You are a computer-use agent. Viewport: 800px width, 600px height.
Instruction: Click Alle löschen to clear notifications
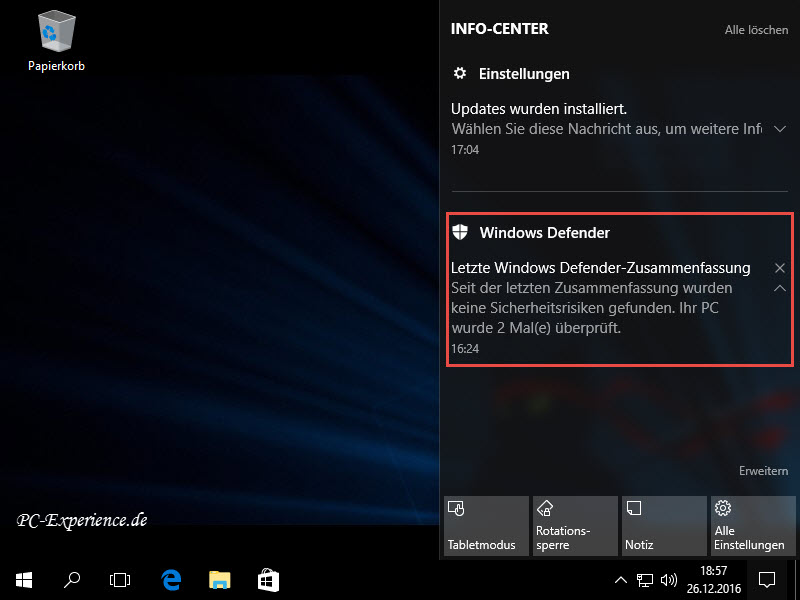[756, 30]
